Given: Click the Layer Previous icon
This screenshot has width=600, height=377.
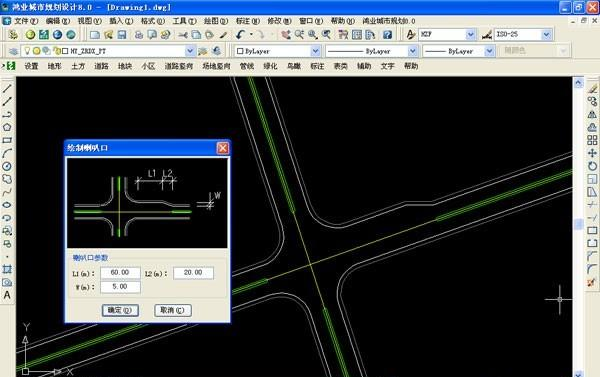Looking at the screenshot, I should (x=217, y=51).
